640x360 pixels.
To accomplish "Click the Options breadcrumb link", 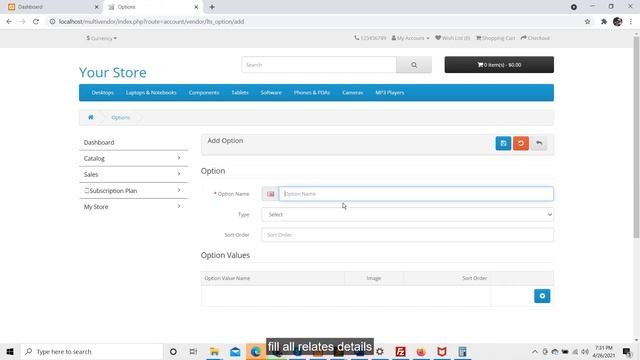I will 120,118.
